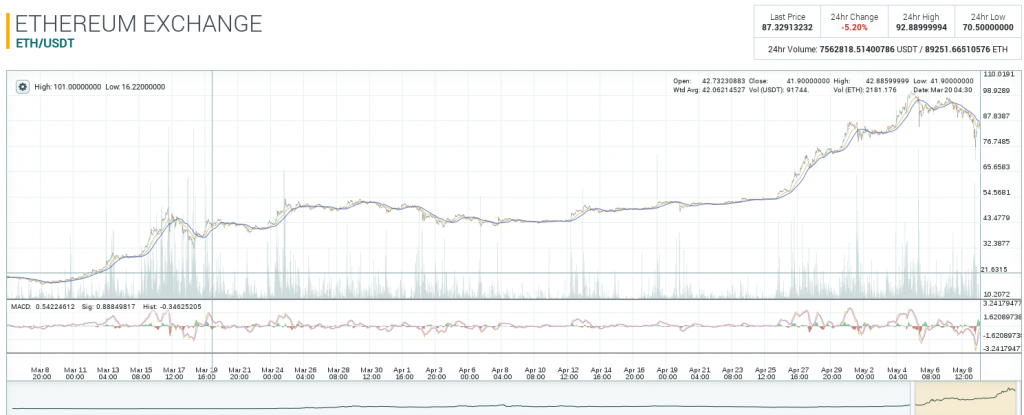Click the chart High/Low summary text
Screen dimensions: 1024x415
pos(100,87)
